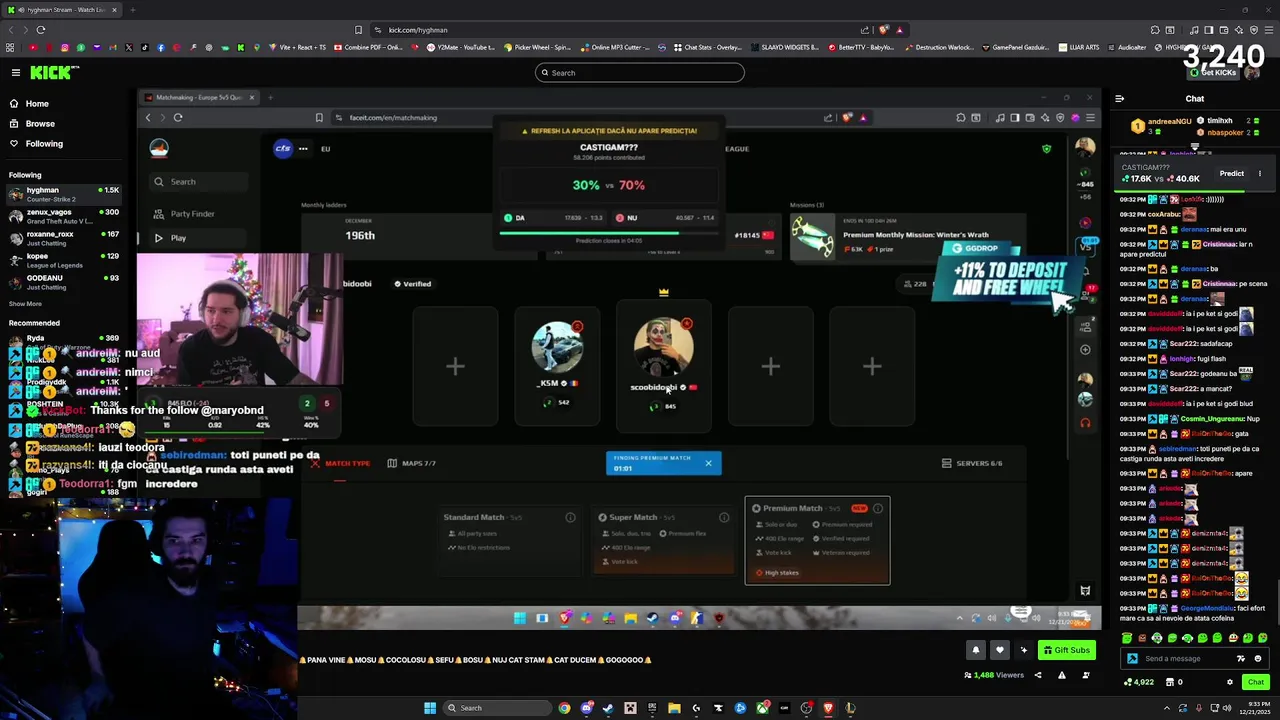
Task: Click the hammer moderator icon in chat input
Action: pyautogui.click(x=1131, y=658)
